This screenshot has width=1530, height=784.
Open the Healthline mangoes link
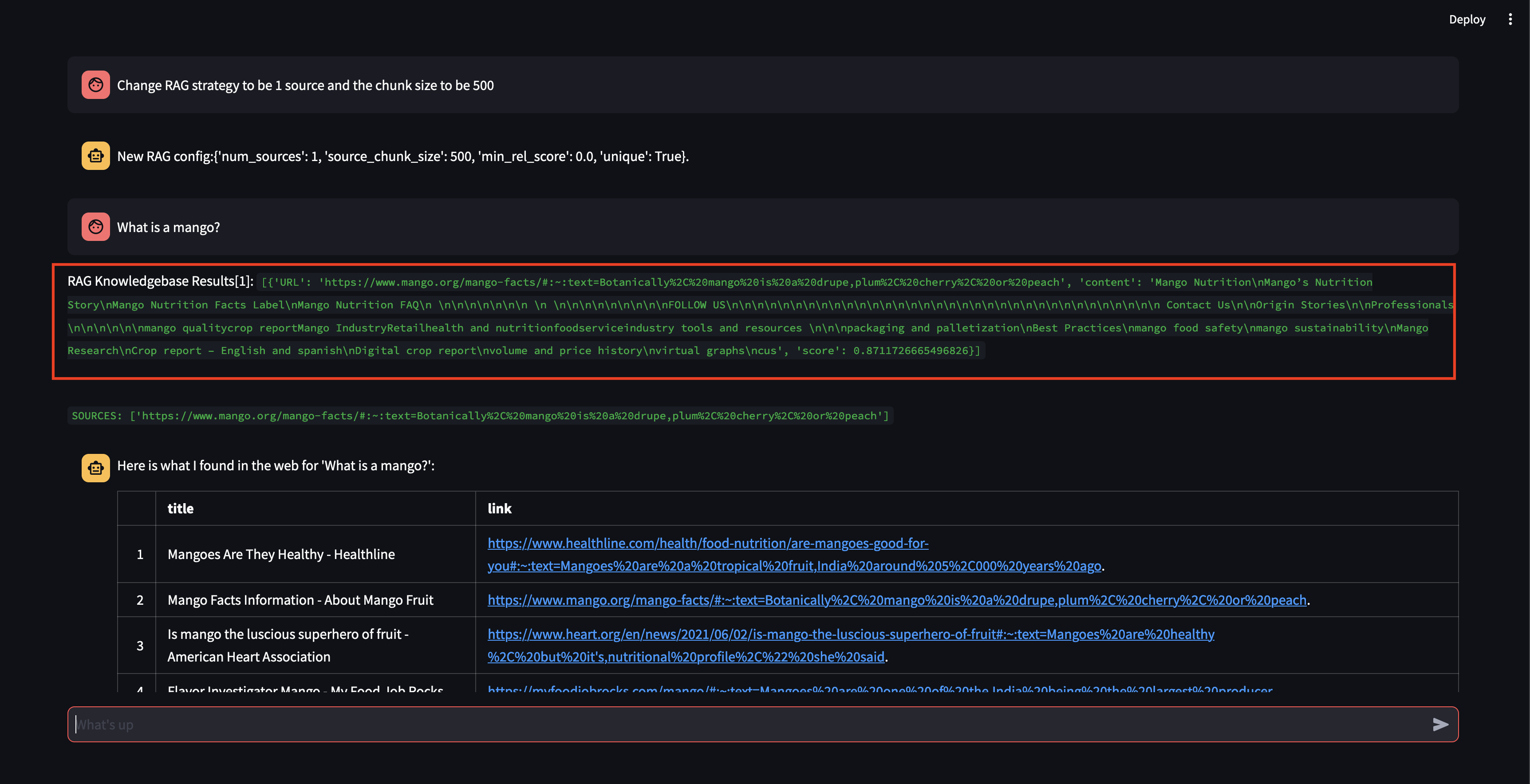(x=707, y=544)
